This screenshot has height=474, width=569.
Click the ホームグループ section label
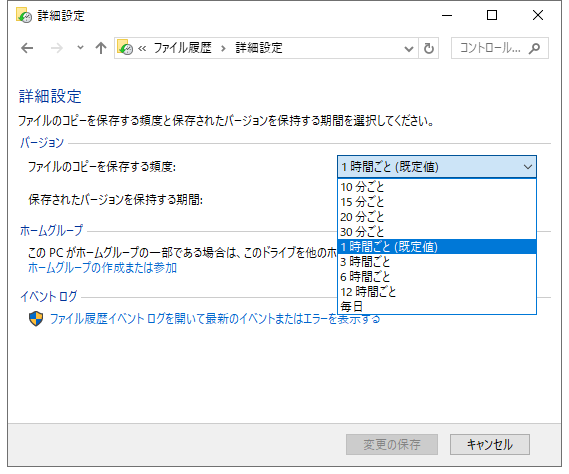pyautogui.click(x=52, y=230)
